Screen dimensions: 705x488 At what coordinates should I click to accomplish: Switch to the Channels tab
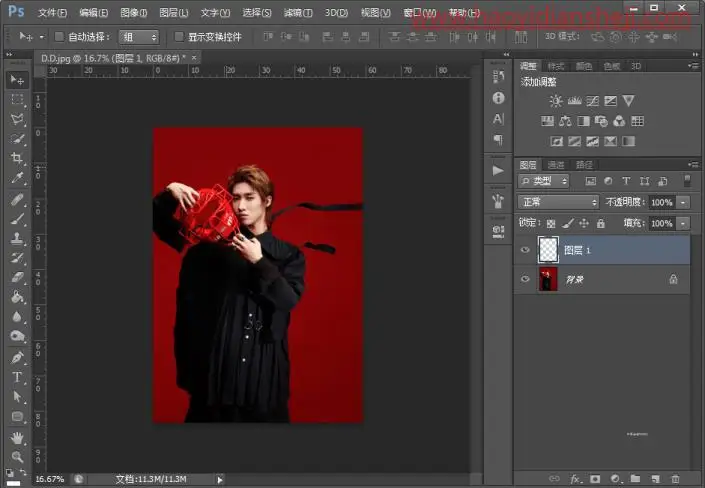click(x=556, y=165)
